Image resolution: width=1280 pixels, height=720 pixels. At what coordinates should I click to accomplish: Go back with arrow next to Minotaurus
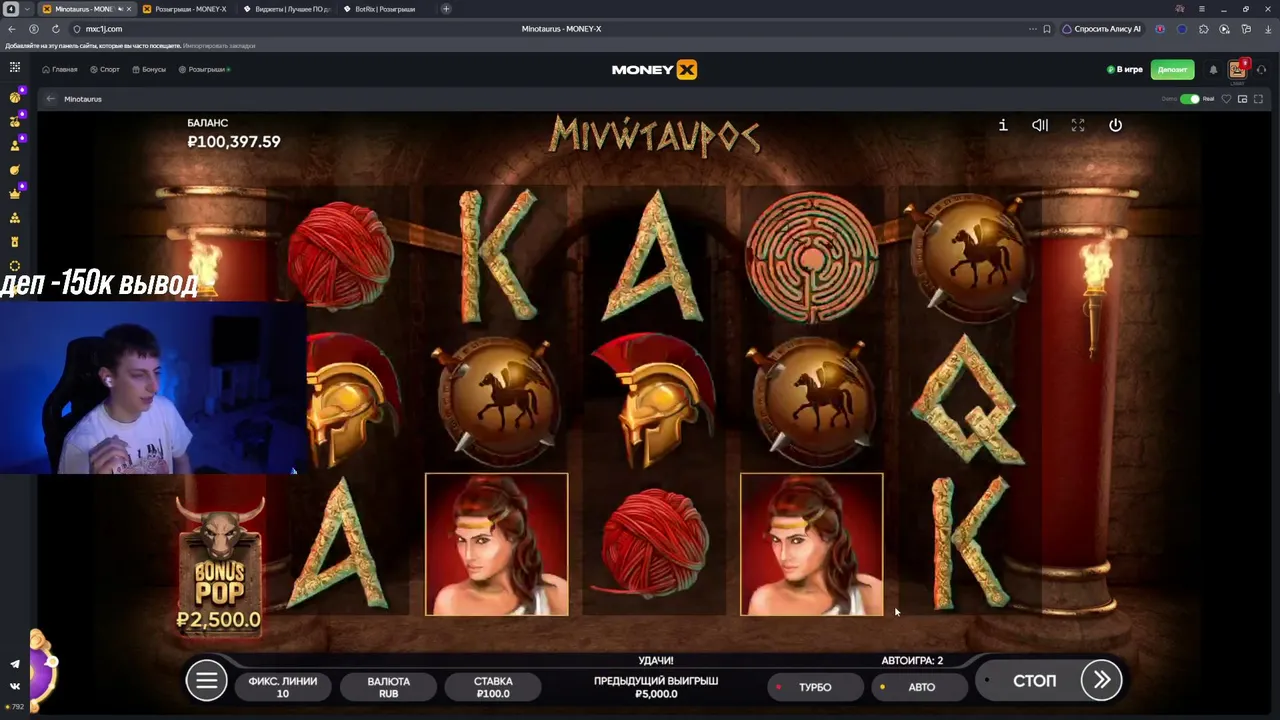[51, 99]
